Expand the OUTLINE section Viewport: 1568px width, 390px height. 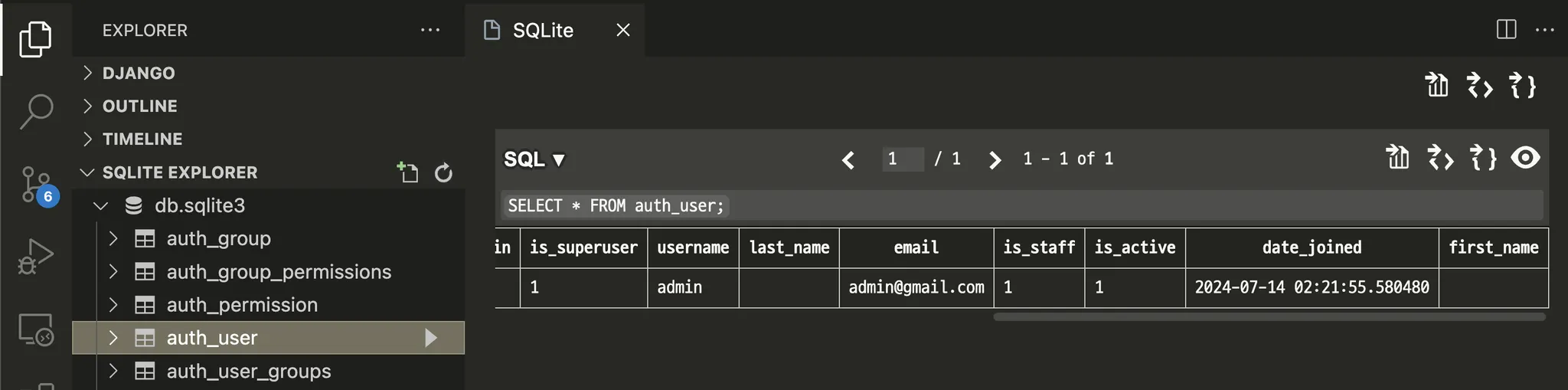[x=139, y=106]
